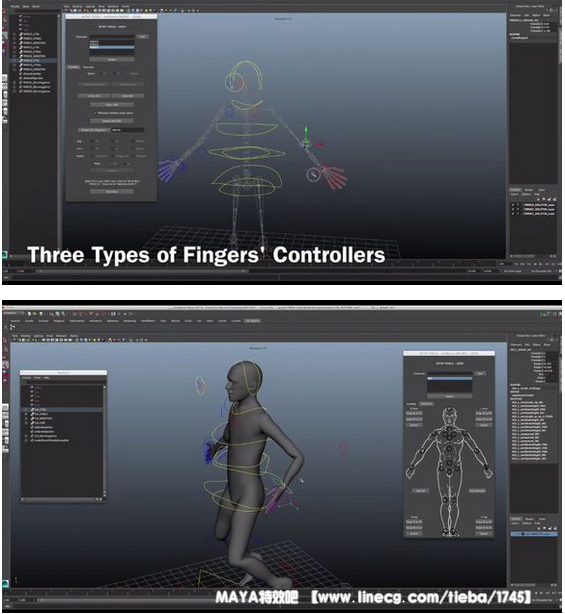Viewport: 565px width, 614px height.
Task: Click Open Scene icon in lower Maya status line
Action: (34, 314)
